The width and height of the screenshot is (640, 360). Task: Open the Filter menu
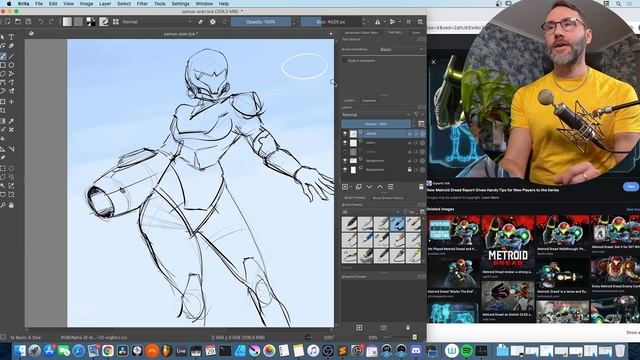click(x=142, y=4)
